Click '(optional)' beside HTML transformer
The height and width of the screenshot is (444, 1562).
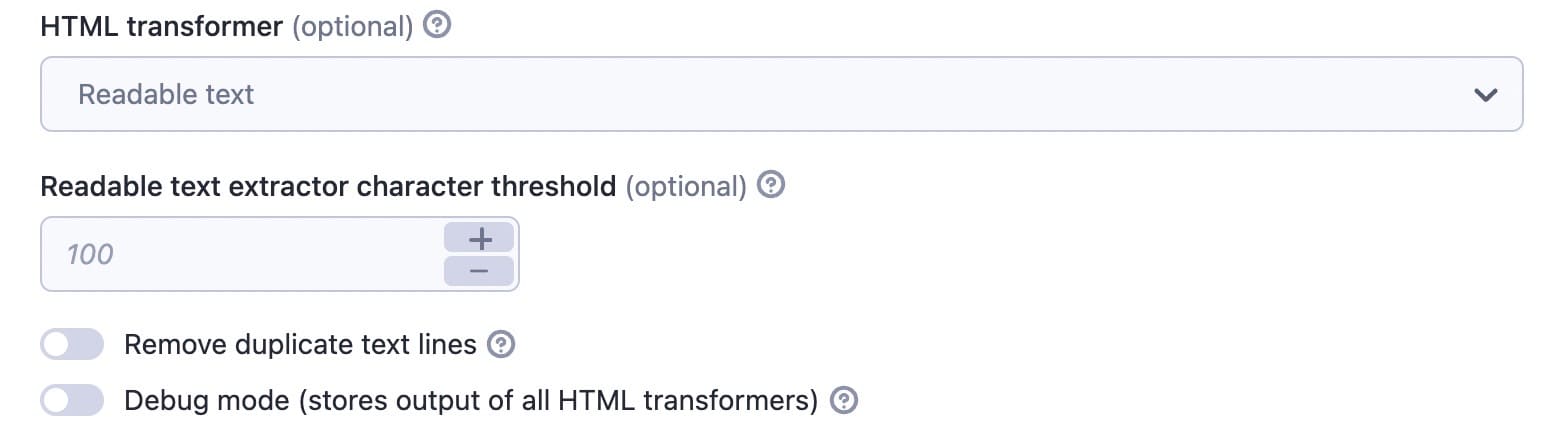tap(352, 27)
